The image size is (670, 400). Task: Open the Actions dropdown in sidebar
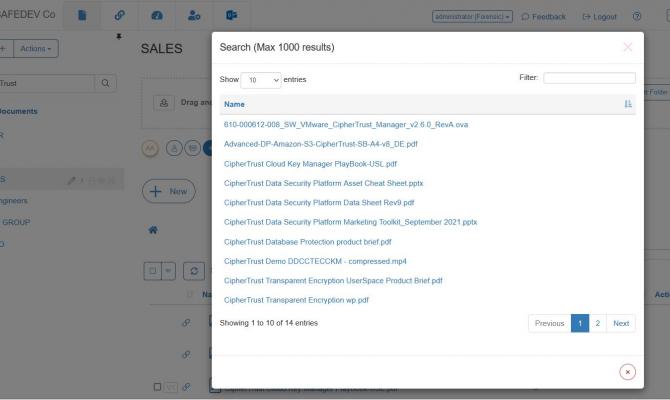pyautogui.click(x=36, y=49)
